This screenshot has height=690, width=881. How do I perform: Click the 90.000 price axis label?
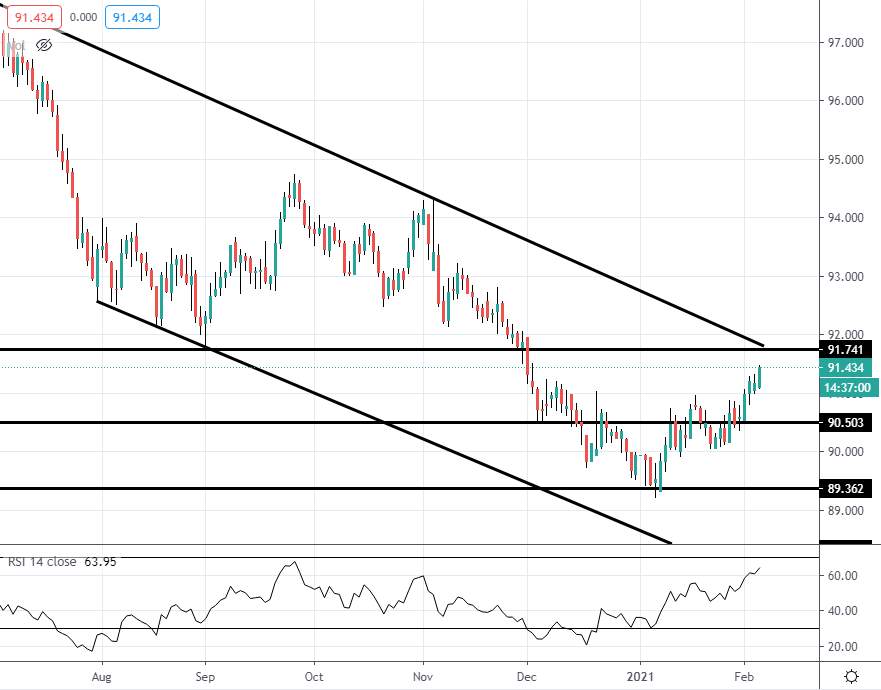point(846,452)
